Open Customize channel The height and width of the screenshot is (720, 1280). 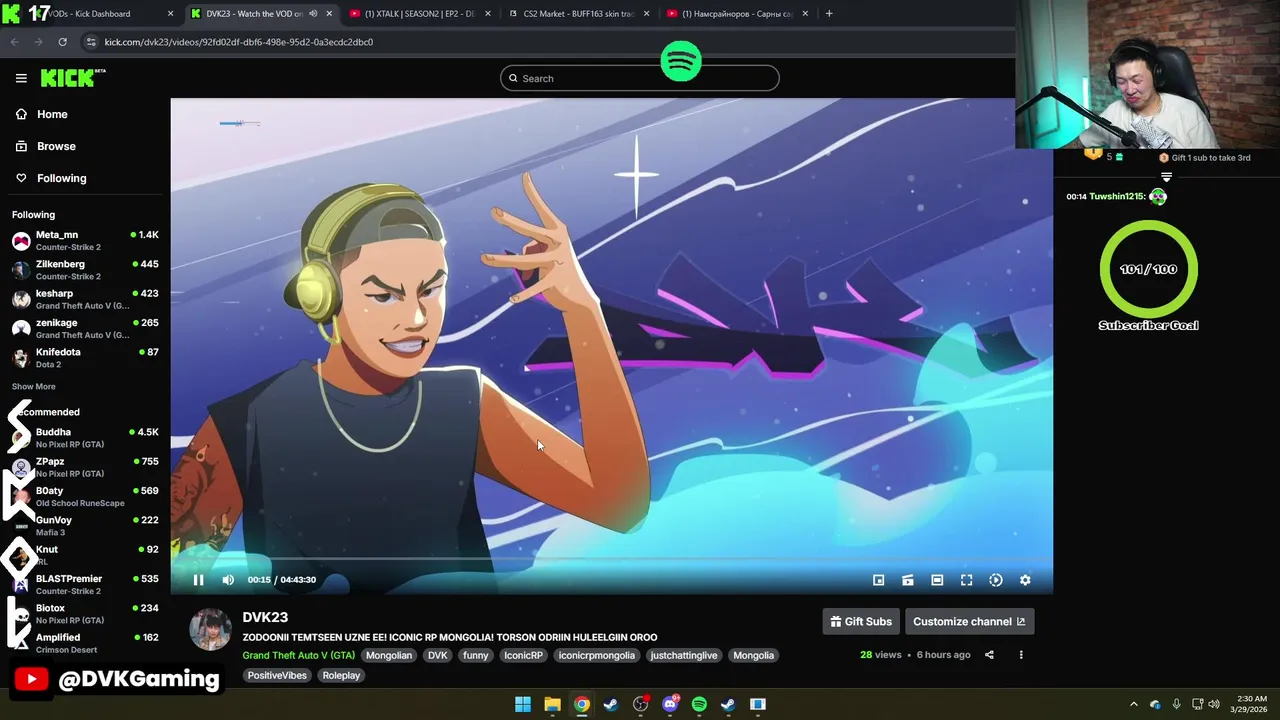pyautogui.click(x=969, y=621)
